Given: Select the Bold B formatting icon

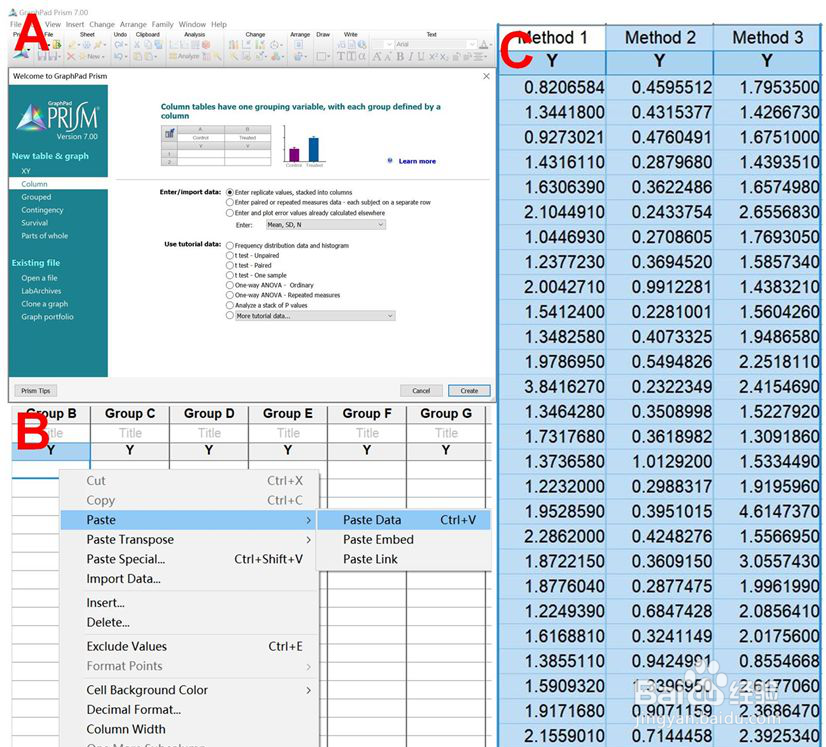Looking at the screenshot, I should coord(400,56).
